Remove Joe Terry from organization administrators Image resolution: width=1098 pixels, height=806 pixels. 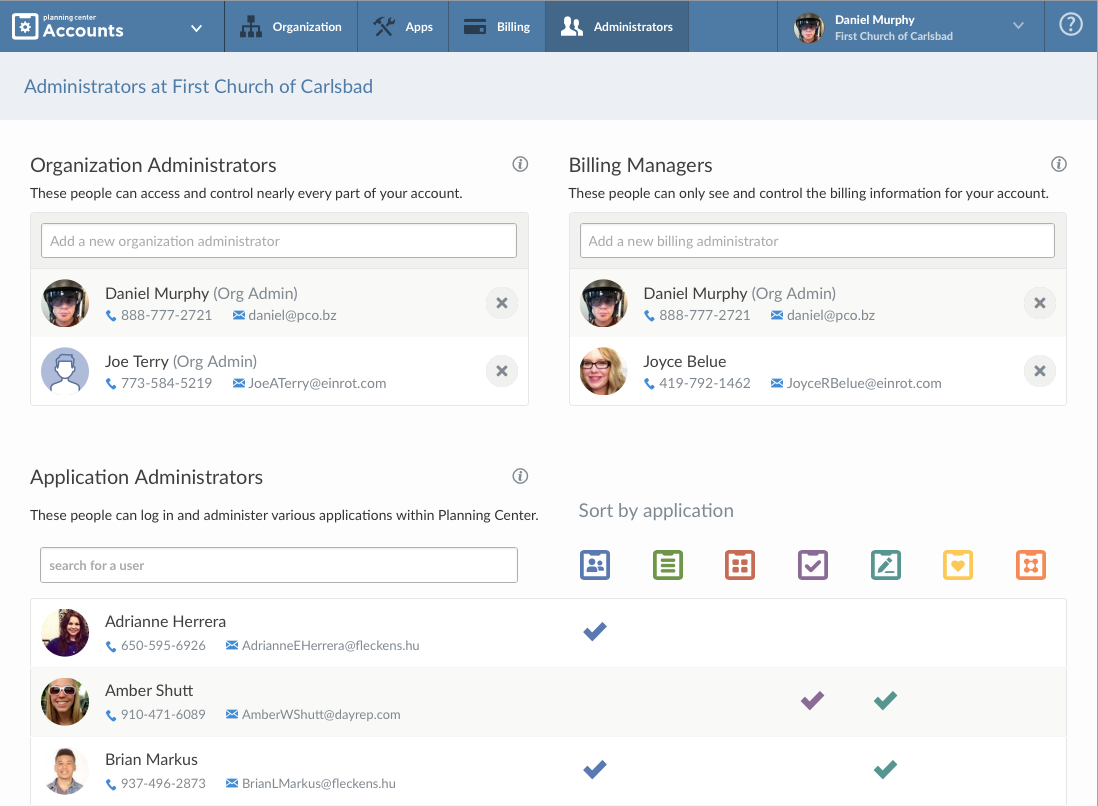tap(502, 371)
